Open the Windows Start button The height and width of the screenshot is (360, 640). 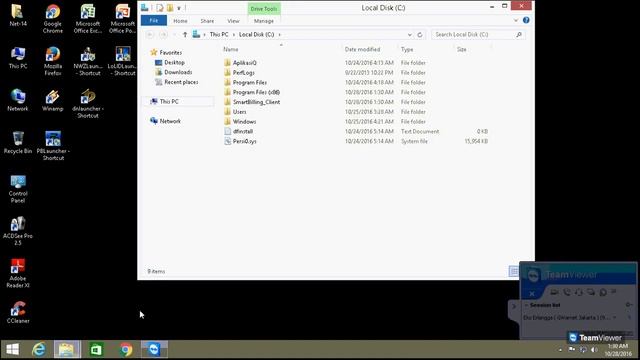click(12, 349)
